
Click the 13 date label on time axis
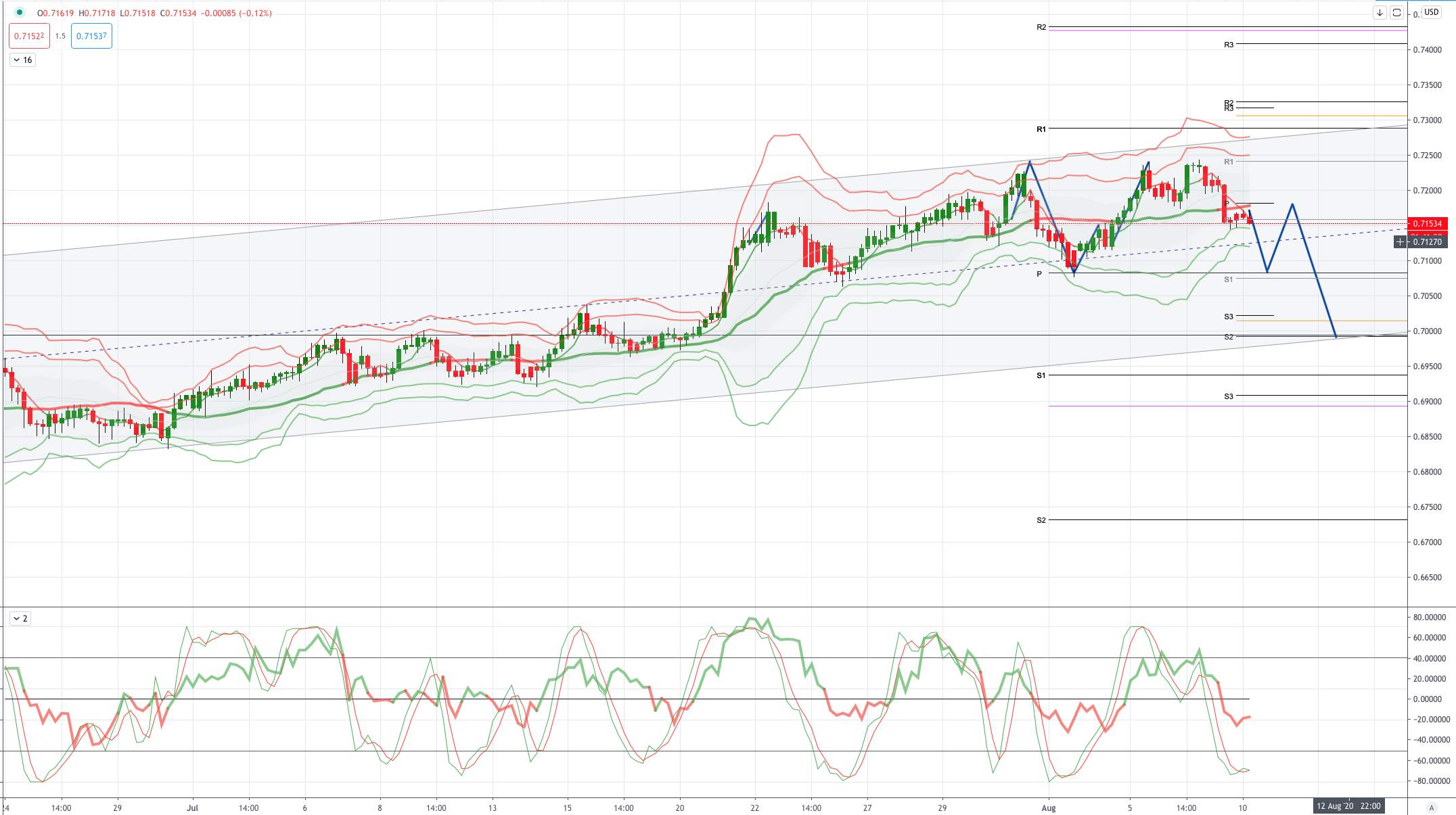(x=493, y=808)
